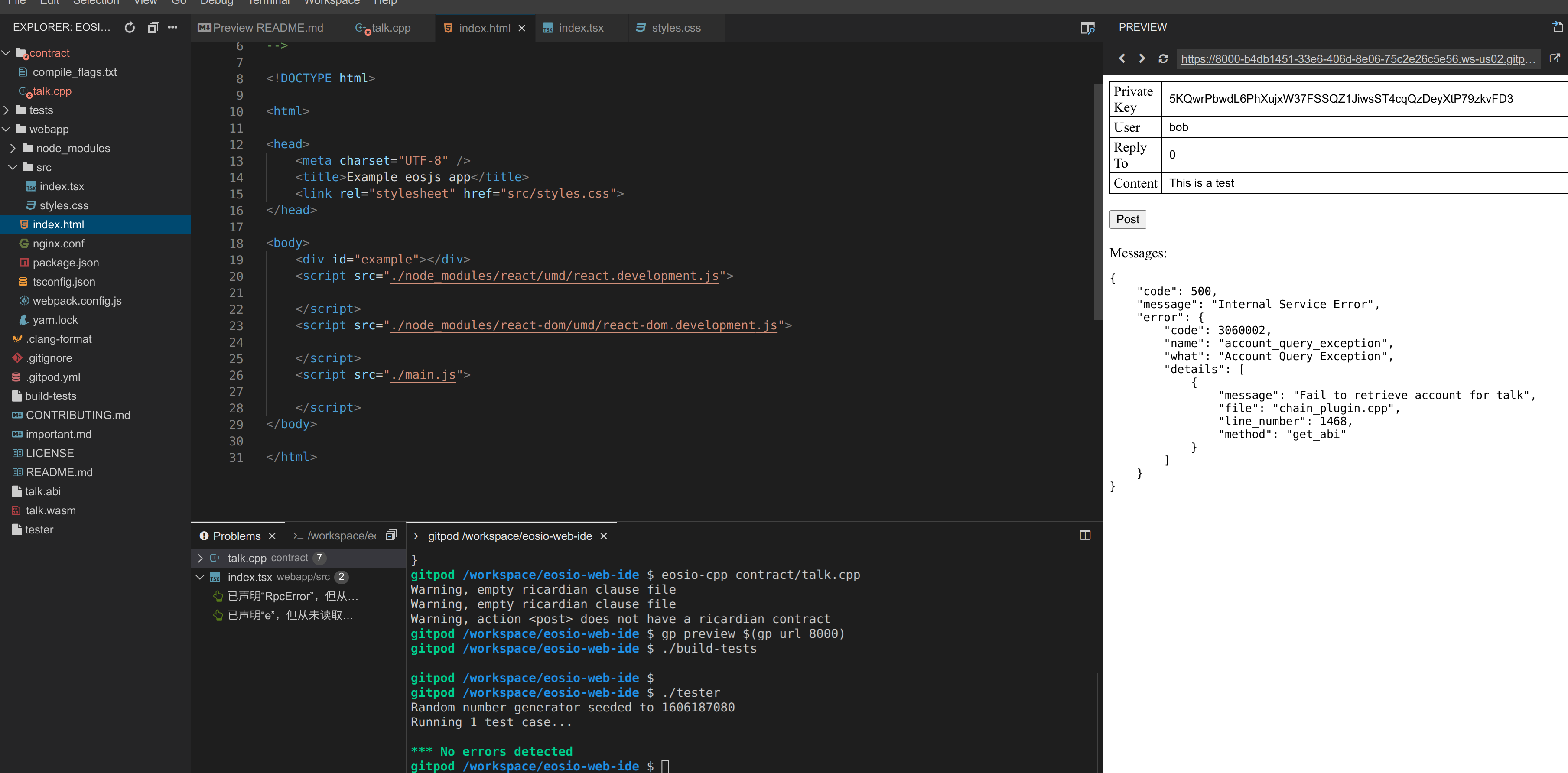Screen dimensions: 1568x773
Task: Toggle bottom panel split layout icon
Action: [1085, 536]
